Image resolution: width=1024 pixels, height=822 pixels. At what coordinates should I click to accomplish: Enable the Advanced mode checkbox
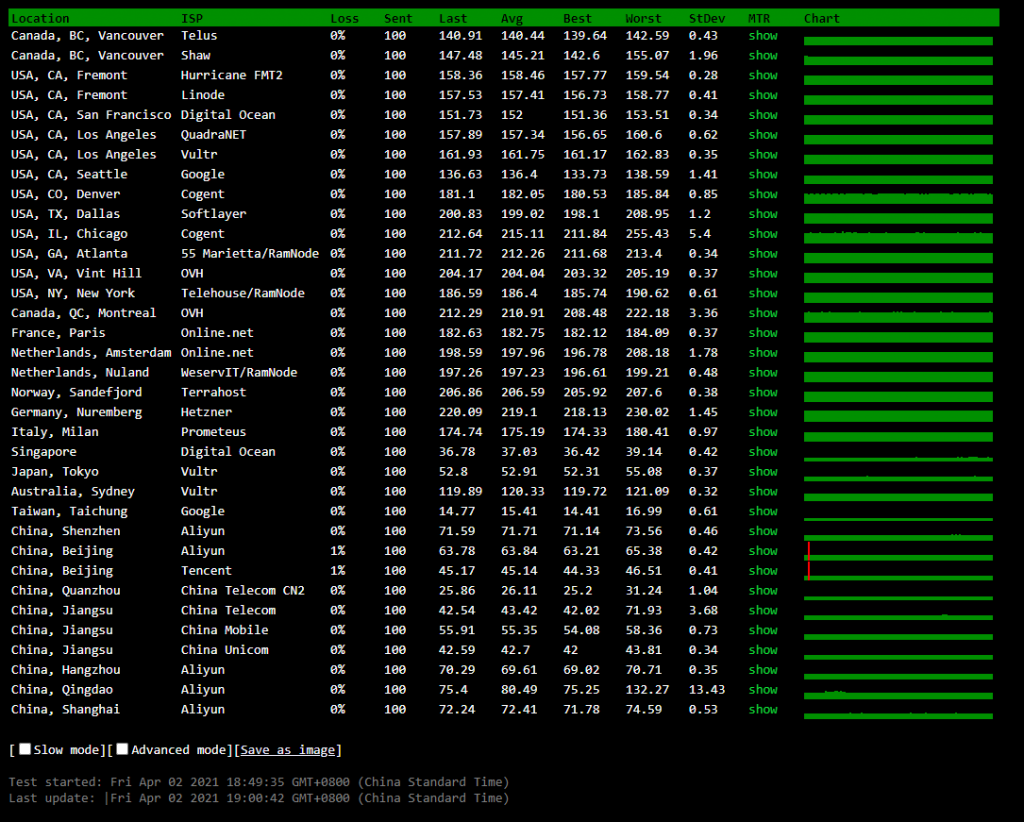tap(122, 750)
